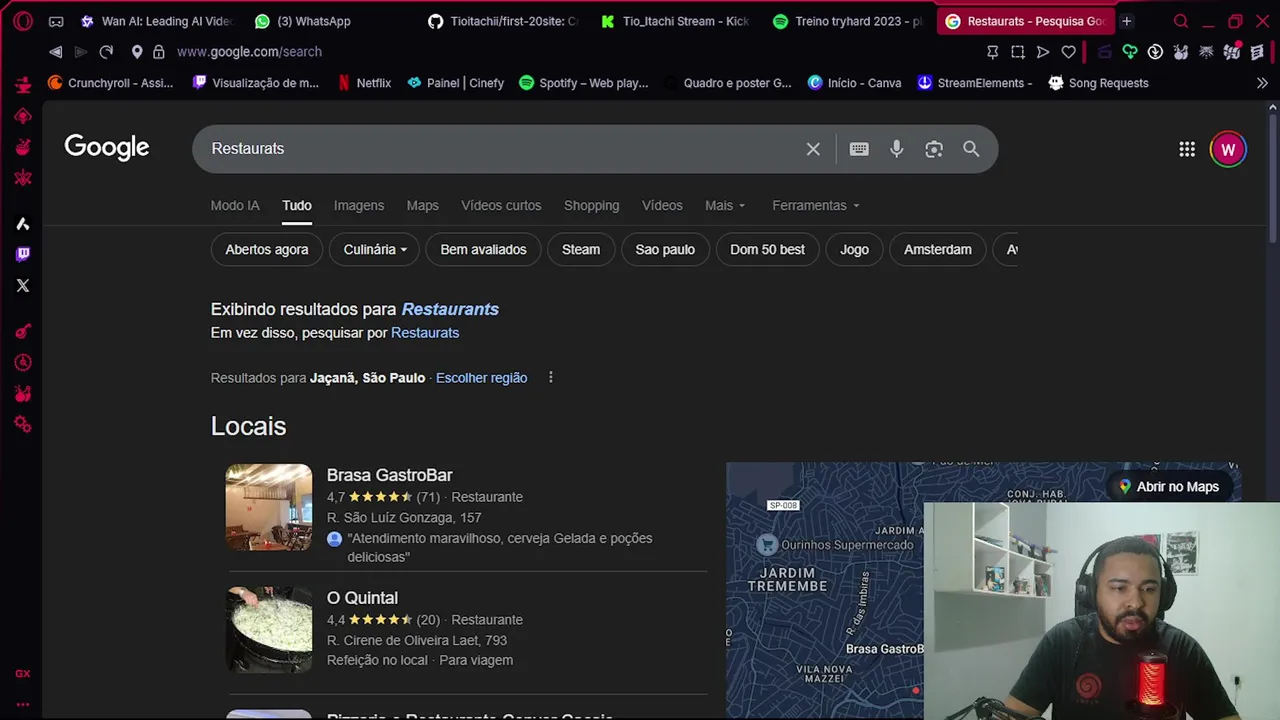Open the location permission icon in address bar

click(136, 52)
